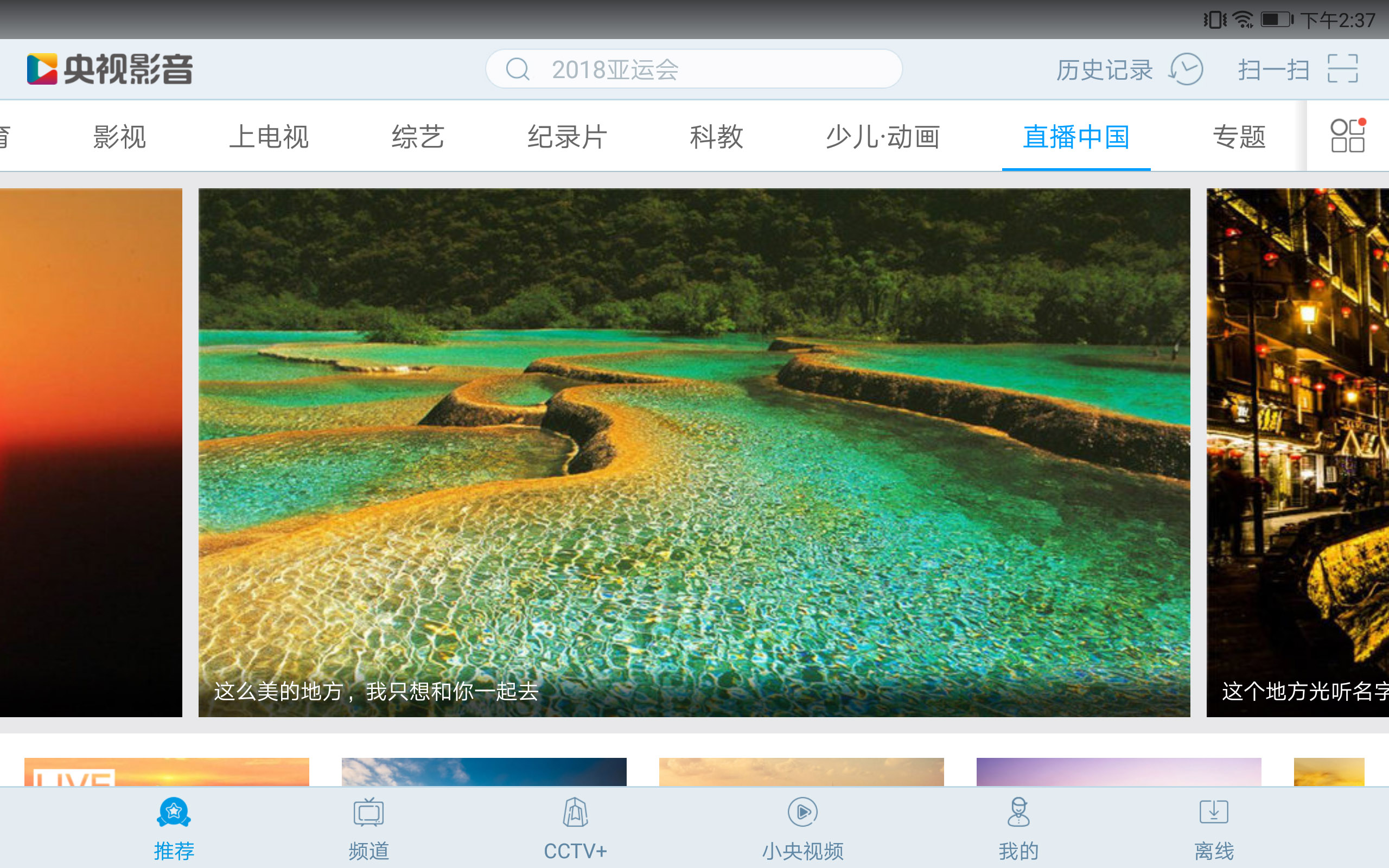Tap the 我的 profile icon

(1019, 812)
